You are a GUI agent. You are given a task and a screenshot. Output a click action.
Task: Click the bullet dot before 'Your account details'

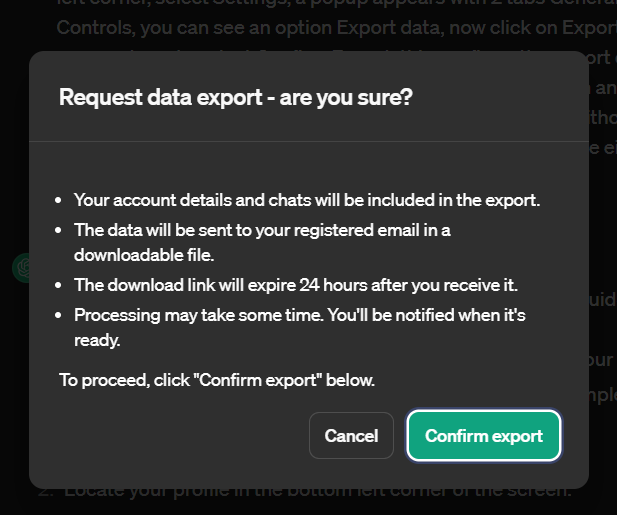click(58, 200)
